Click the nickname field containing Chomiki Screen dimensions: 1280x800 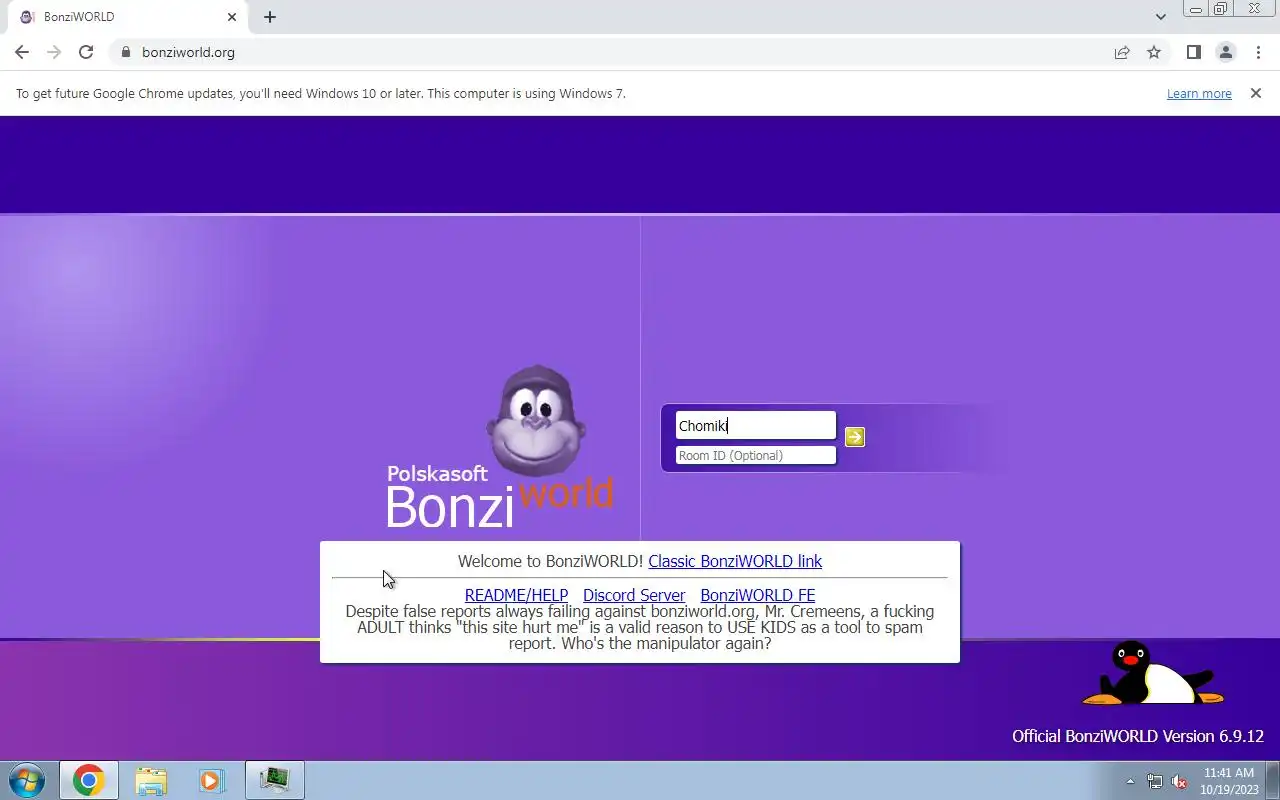pos(755,425)
